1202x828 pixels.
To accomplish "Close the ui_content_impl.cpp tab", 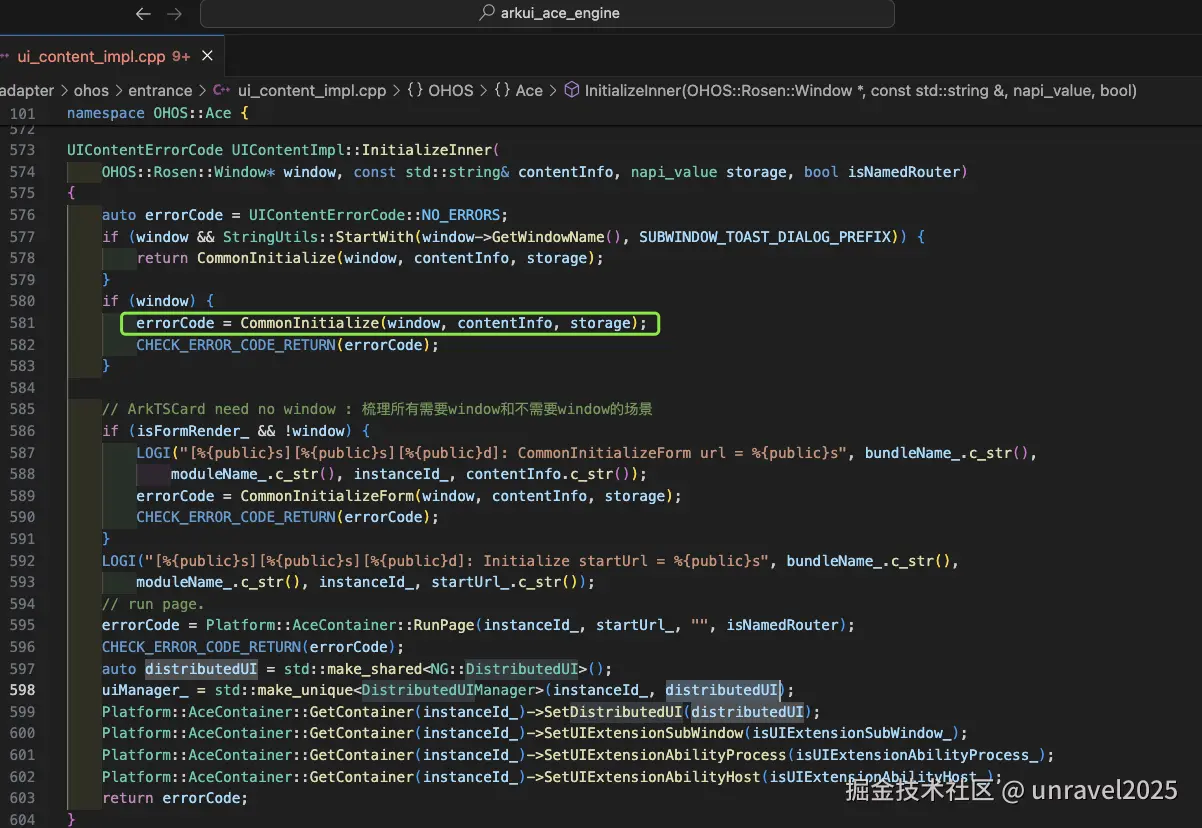I will [207, 56].
